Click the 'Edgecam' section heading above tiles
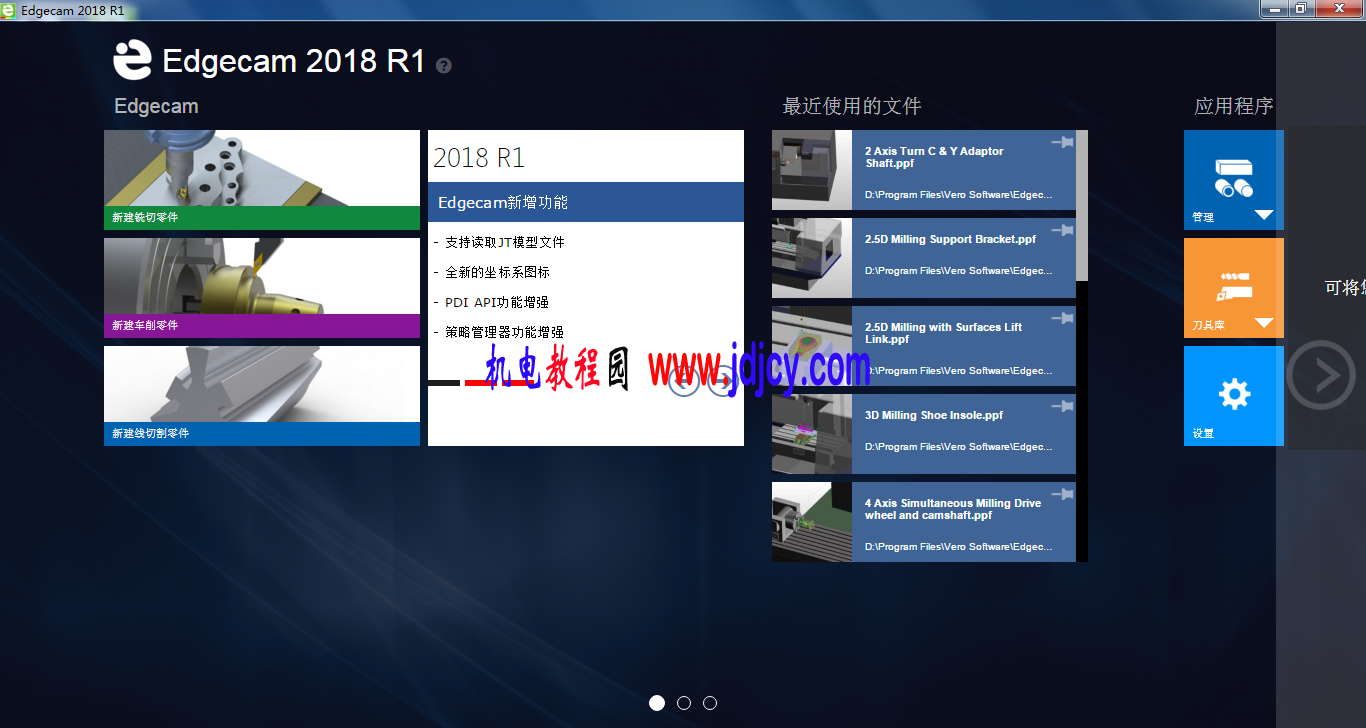This screenshot has height=728, width=1366. (x=156, y=106)
